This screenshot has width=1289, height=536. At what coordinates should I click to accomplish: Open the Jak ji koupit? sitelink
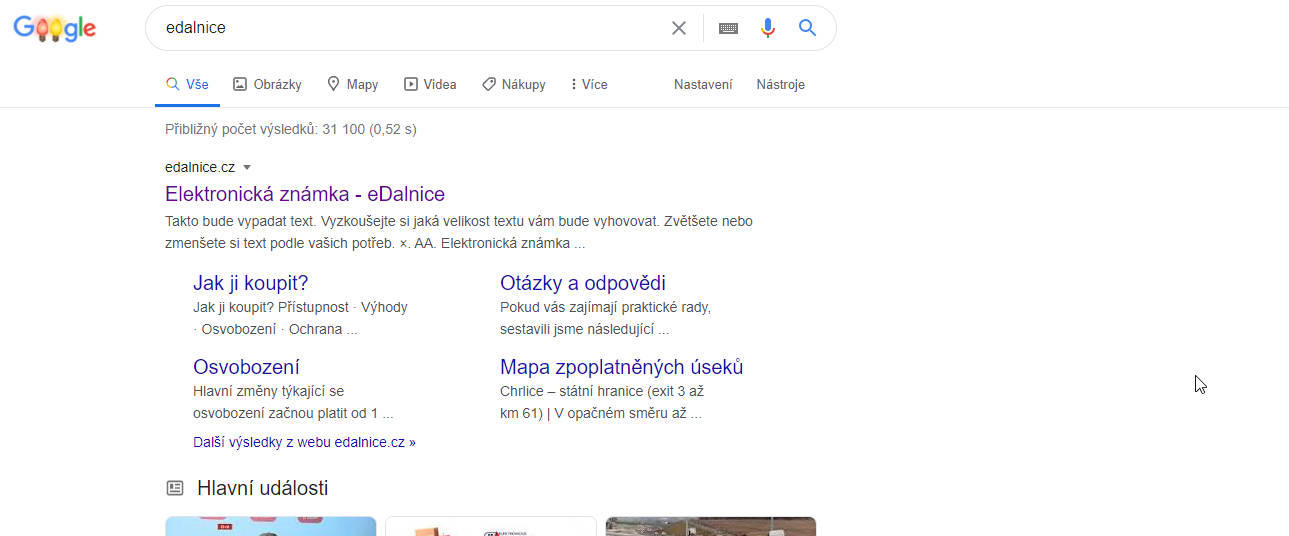tap(250, 283)
